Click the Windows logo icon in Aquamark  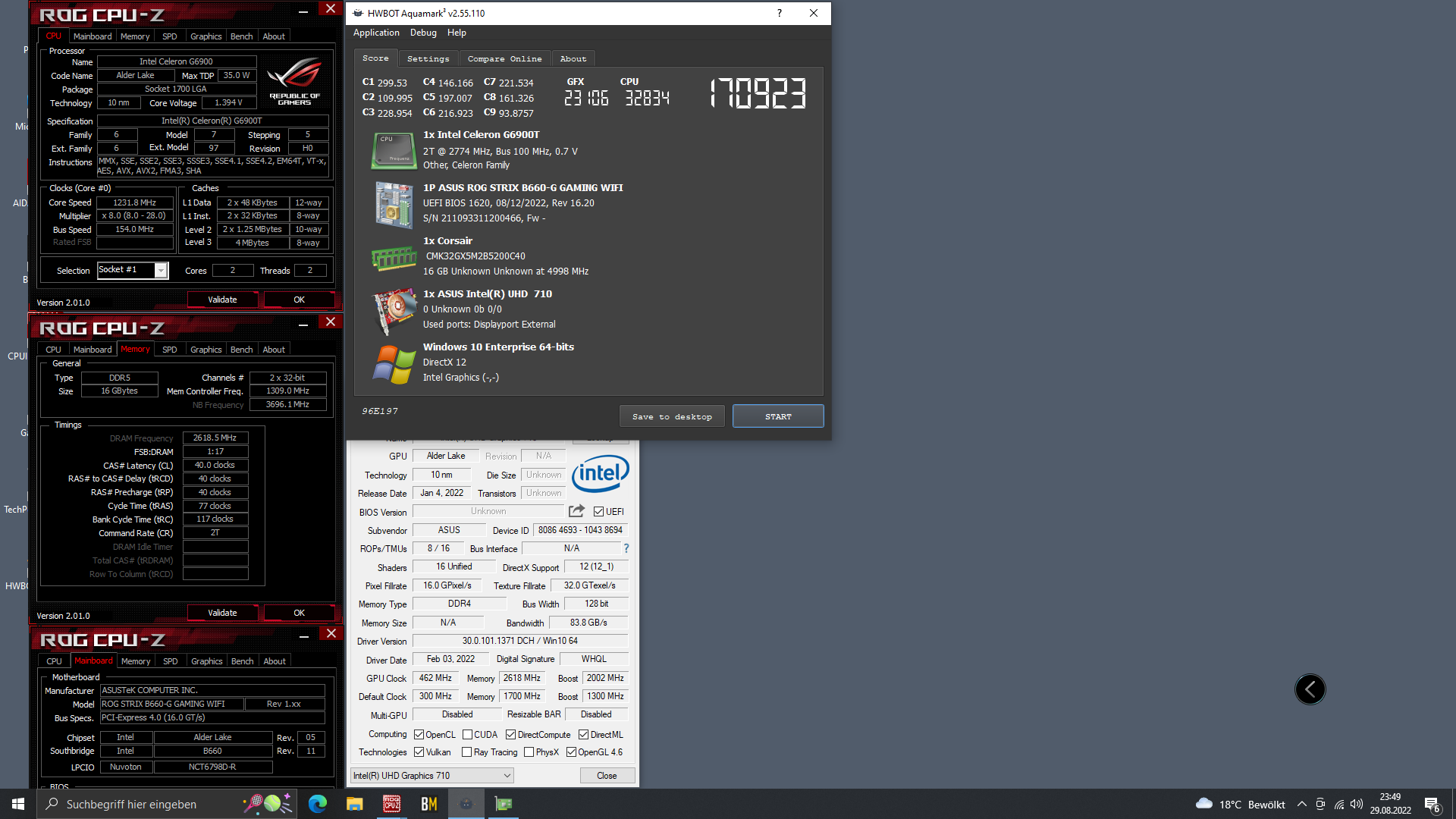(394, 365)
